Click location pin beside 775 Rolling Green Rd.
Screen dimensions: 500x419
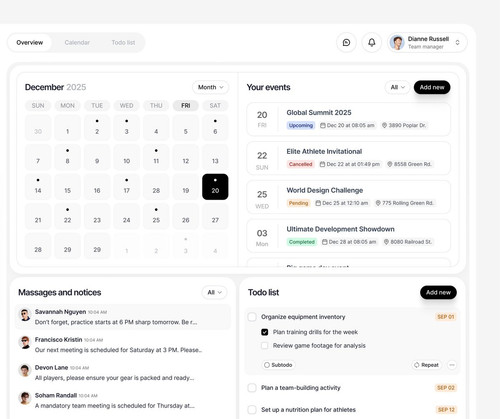(378, 203)
